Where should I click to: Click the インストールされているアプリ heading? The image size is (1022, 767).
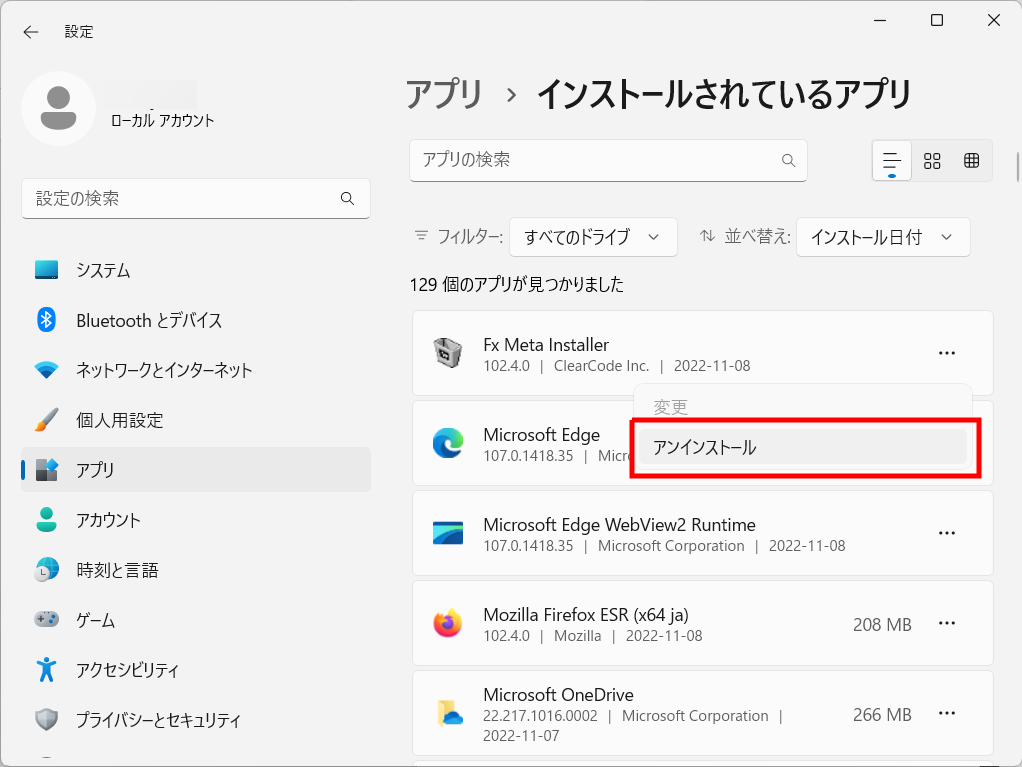pyautogui.click(x=724, y=94)
